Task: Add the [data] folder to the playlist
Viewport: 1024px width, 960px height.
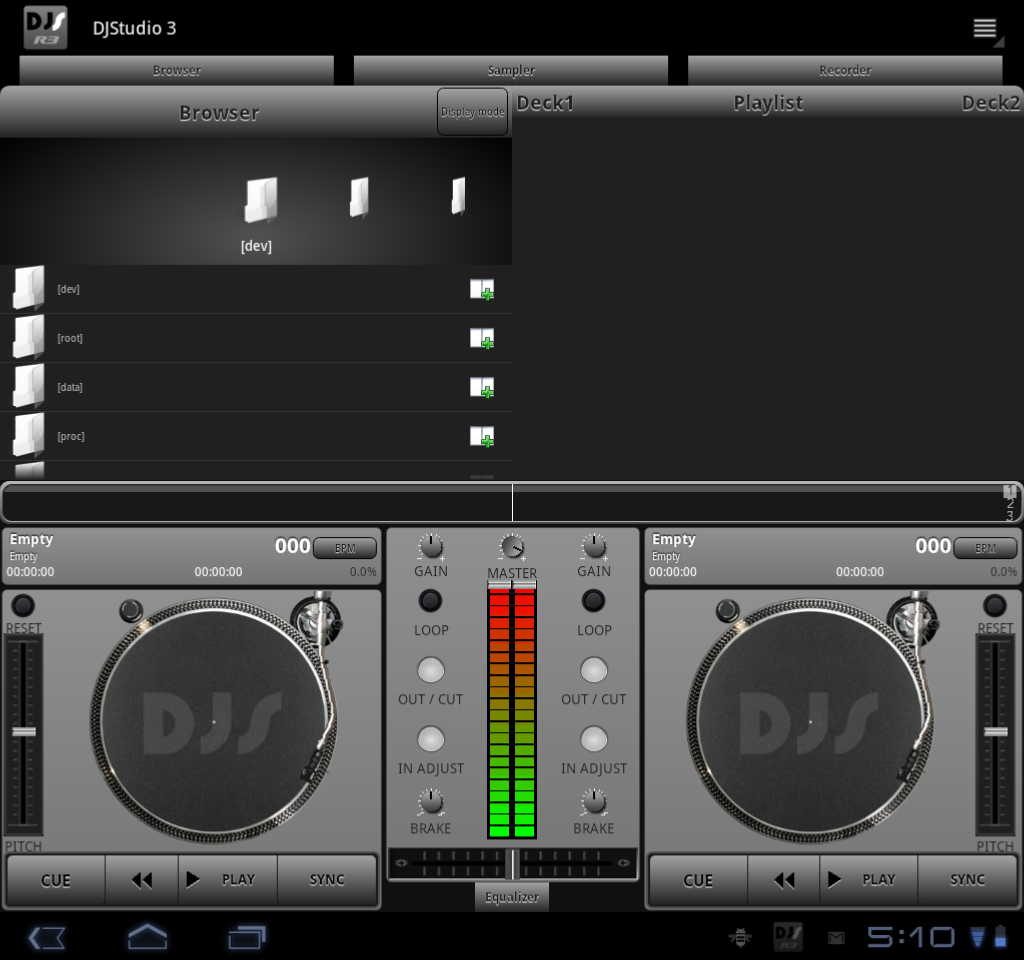Action: pos(482,388)
